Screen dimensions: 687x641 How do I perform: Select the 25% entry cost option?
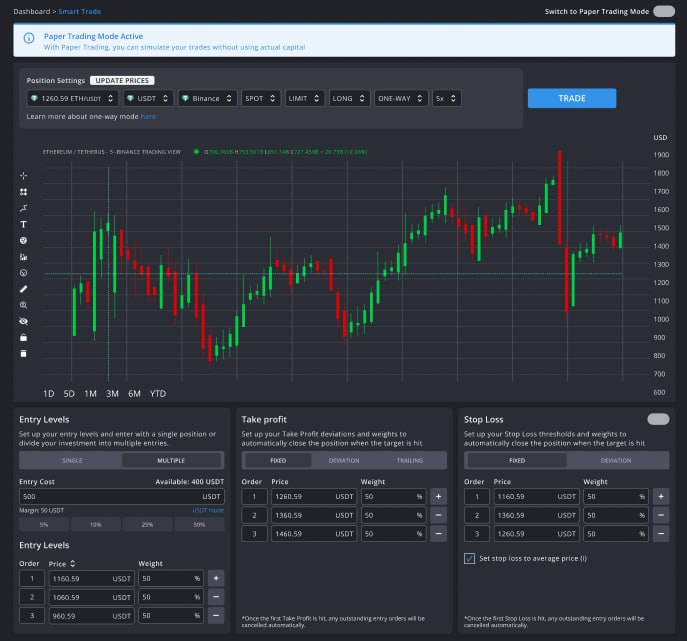[x=148, y=524]
